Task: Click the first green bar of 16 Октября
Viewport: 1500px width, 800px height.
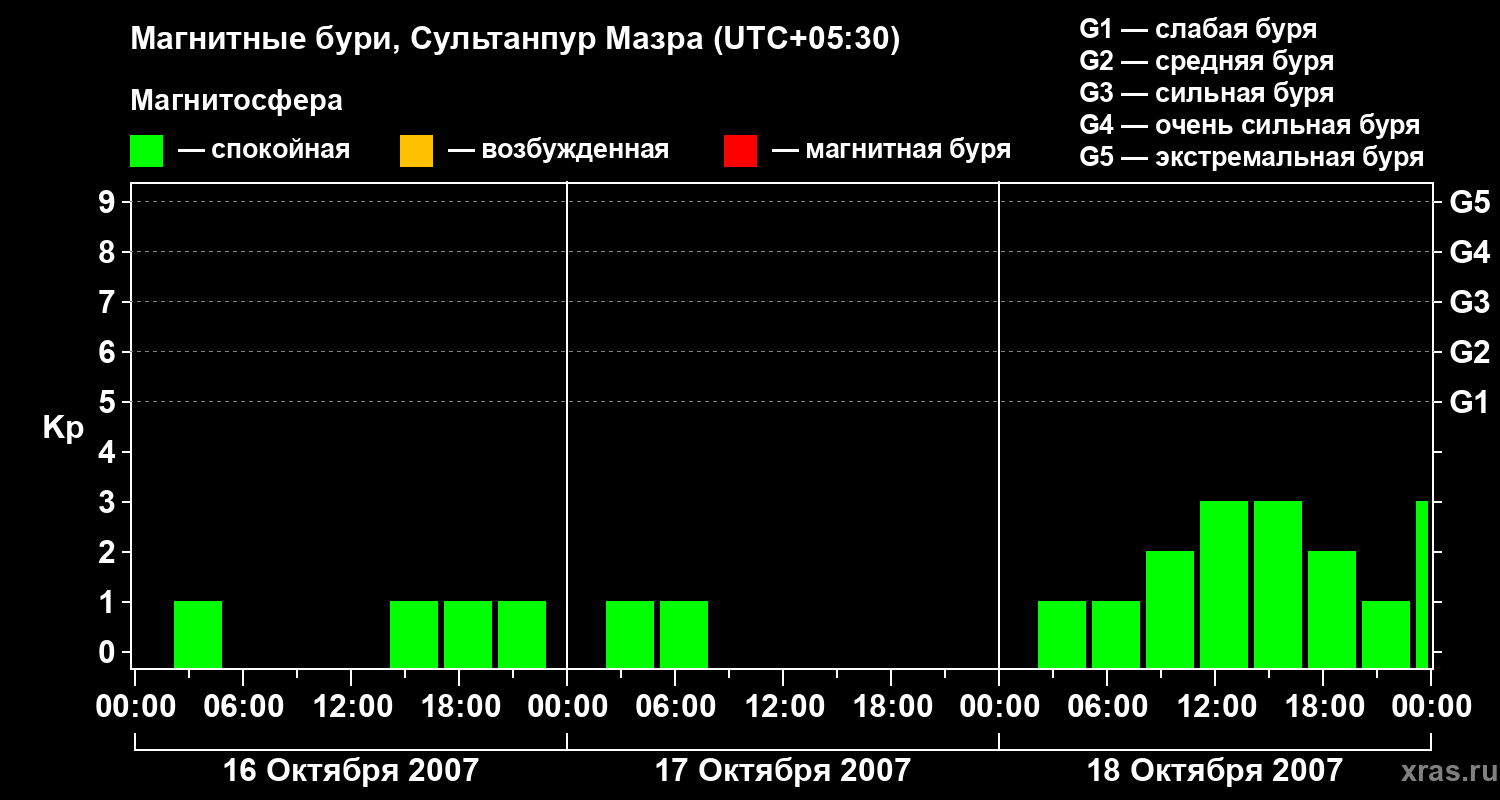Action: (198, 634)
